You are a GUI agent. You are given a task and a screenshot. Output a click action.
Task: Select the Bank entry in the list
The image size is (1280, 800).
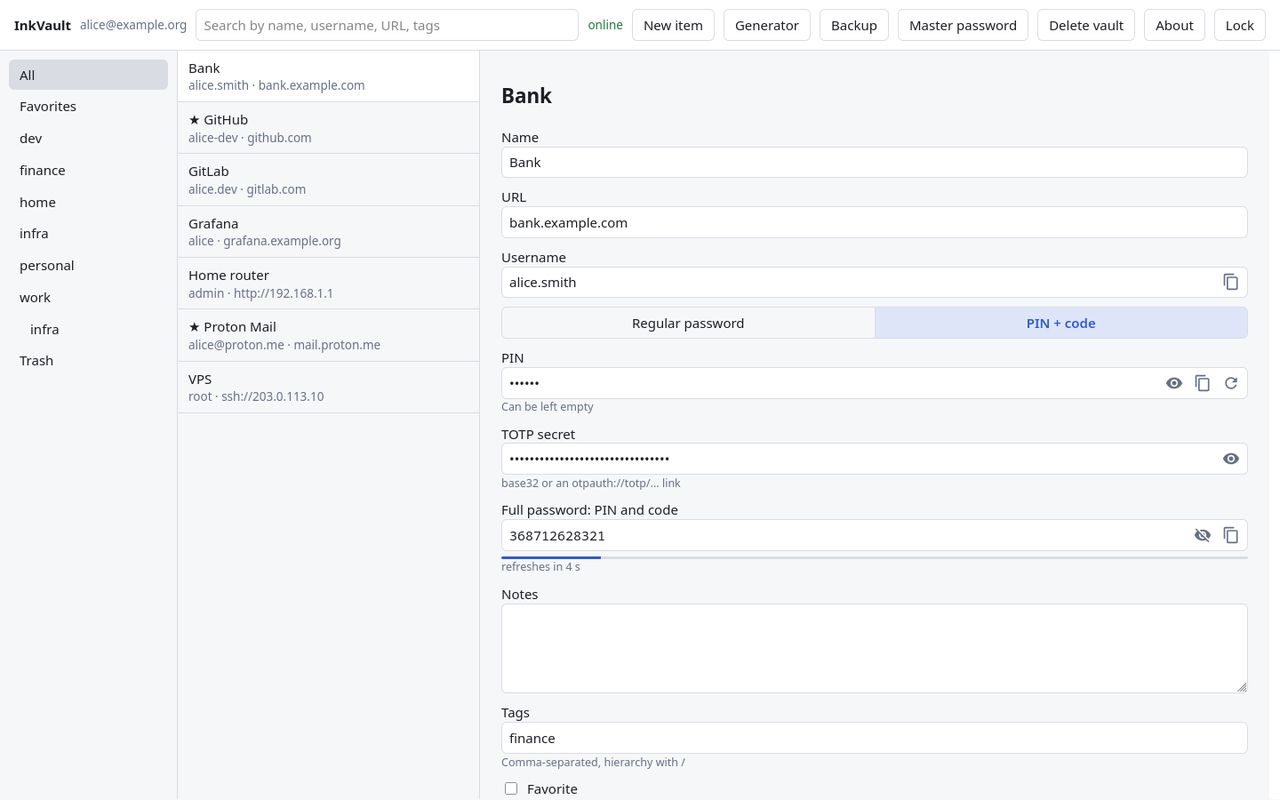329,76
